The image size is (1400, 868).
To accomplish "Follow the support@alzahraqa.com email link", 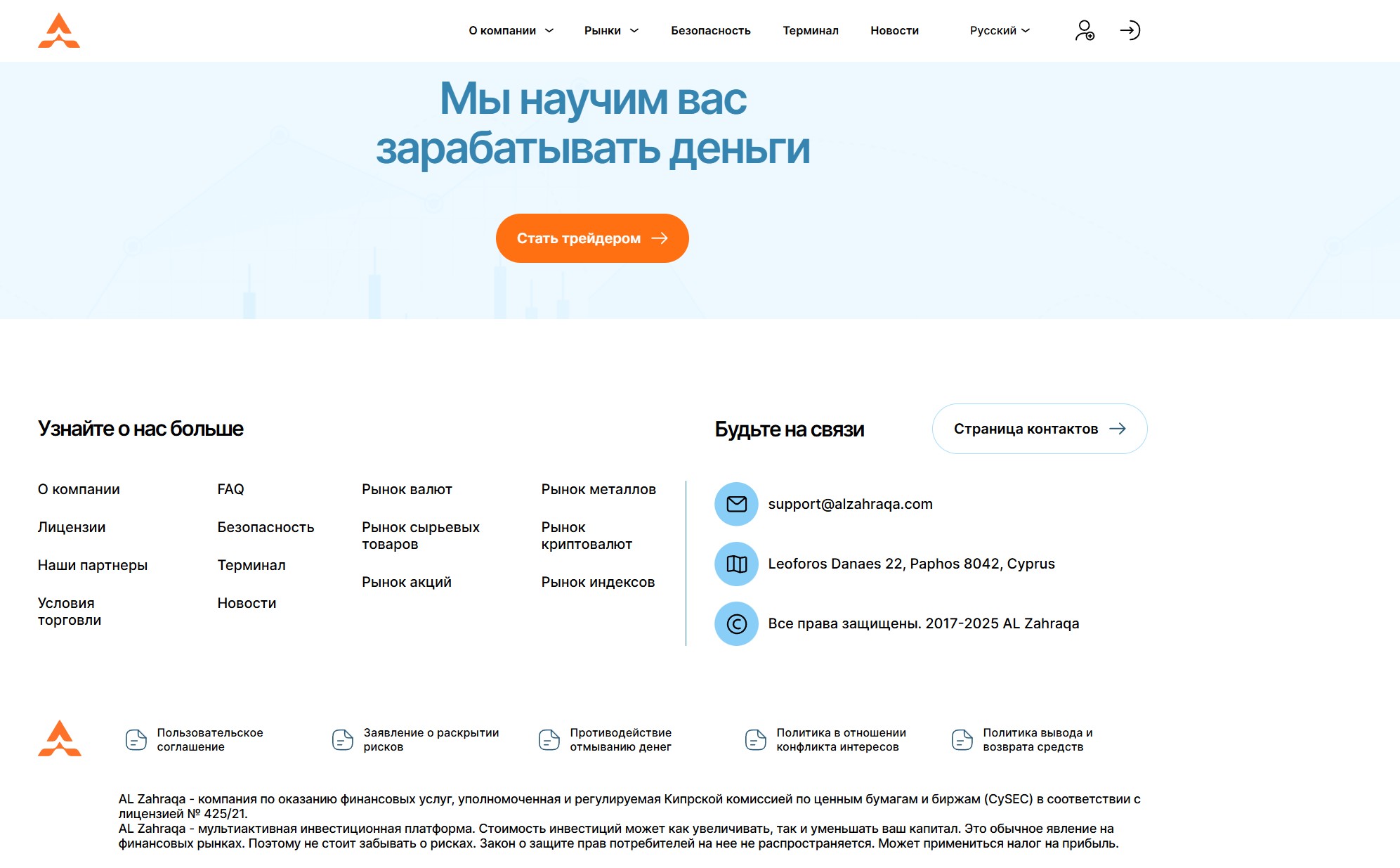I will 850,504.
